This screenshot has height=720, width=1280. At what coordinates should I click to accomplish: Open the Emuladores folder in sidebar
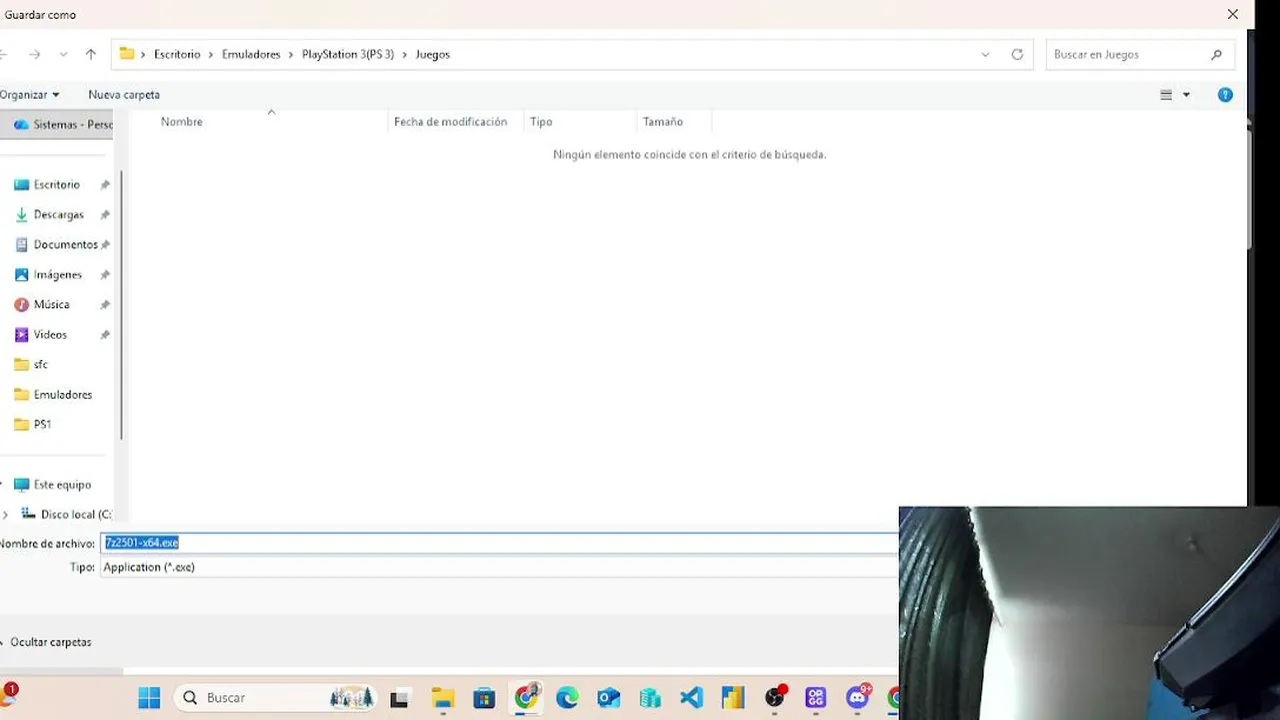(x=62, y=394)
